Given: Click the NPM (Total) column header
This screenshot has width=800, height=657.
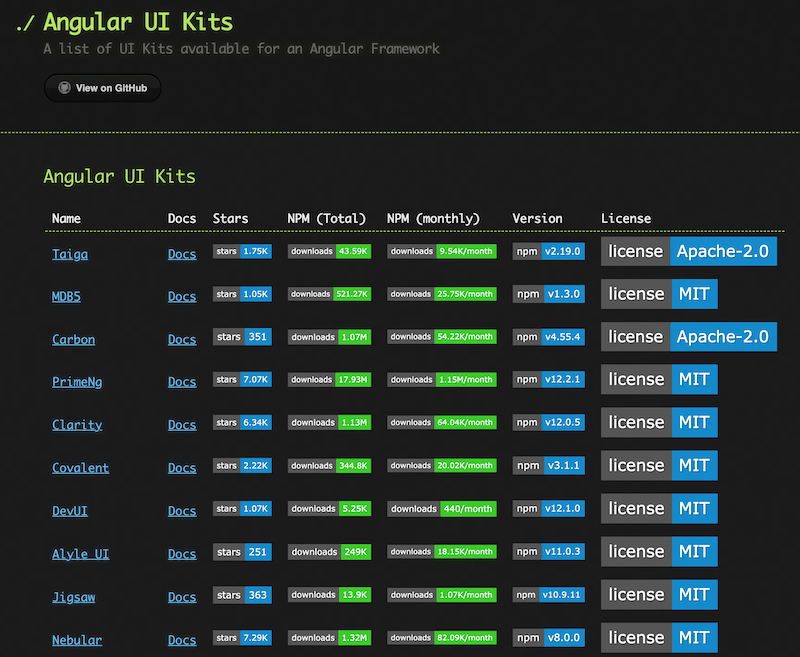Looking at the screenshot, I should click(x=327, y=218).
